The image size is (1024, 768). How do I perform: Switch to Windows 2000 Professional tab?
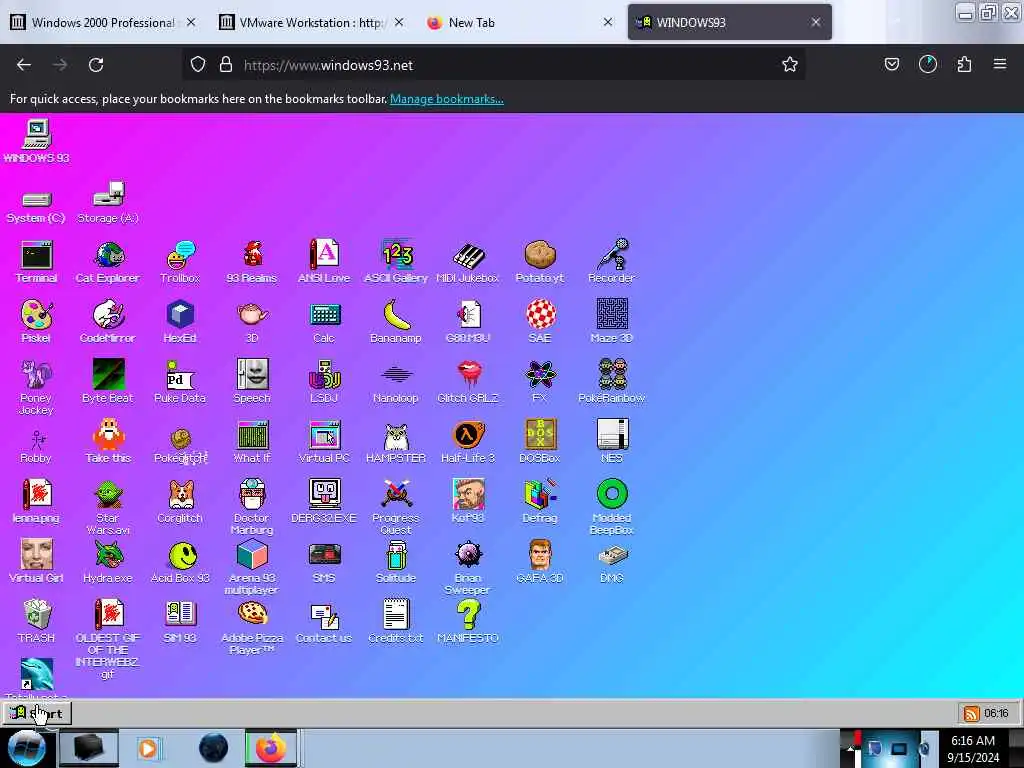(103, 22)
